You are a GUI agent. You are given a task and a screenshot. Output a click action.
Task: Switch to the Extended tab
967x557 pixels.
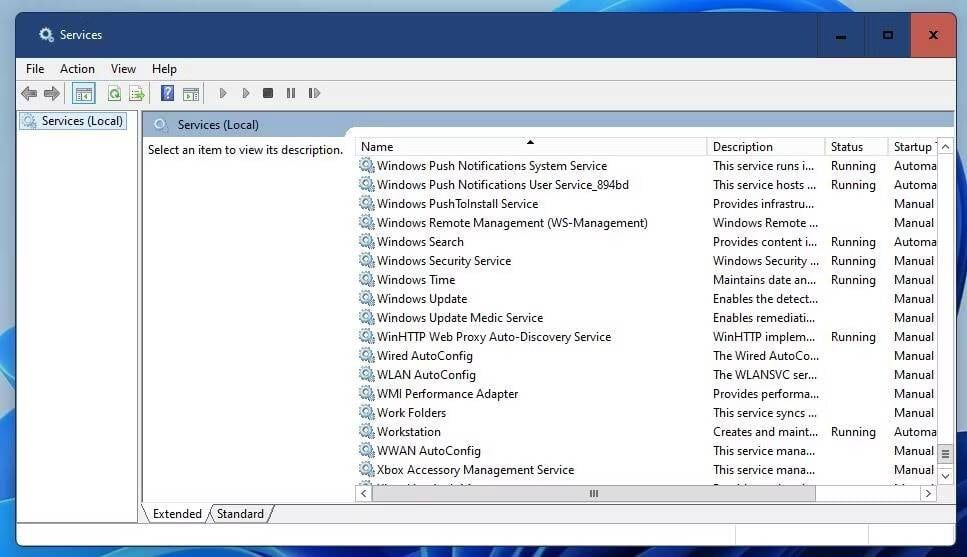coord(177,514)
